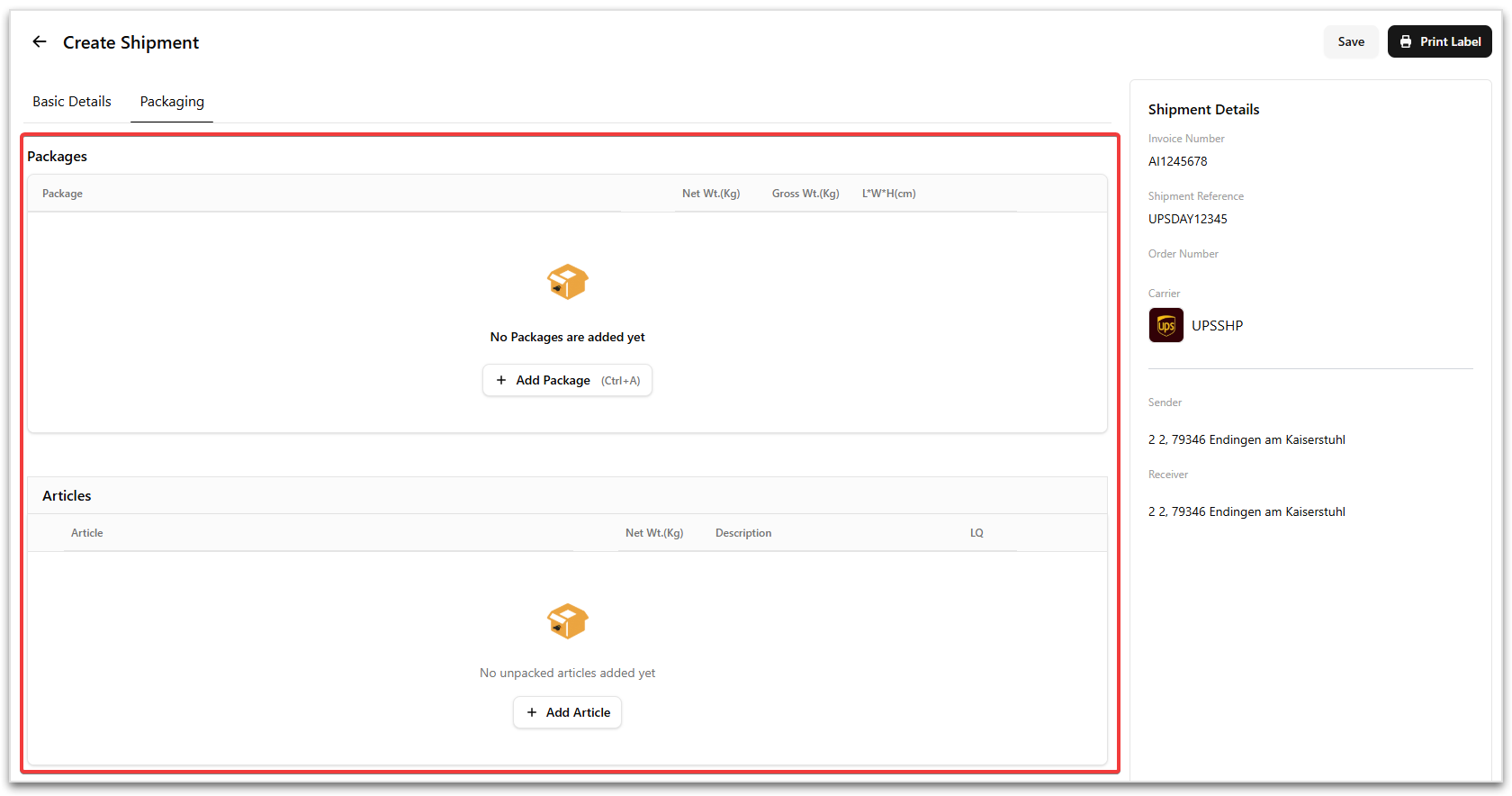
Task: Click the No unpacked articles added yet message
Action: pyautogui.click(x=567, y=673)
